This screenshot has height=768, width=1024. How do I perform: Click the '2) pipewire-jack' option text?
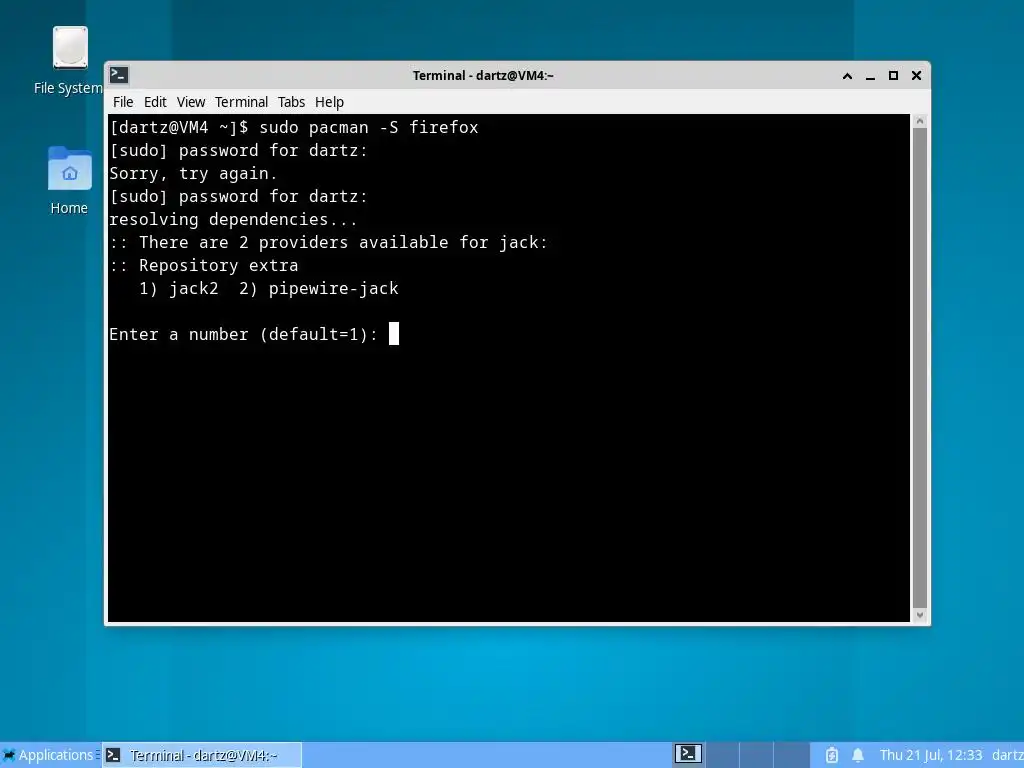tap(319, 289)
